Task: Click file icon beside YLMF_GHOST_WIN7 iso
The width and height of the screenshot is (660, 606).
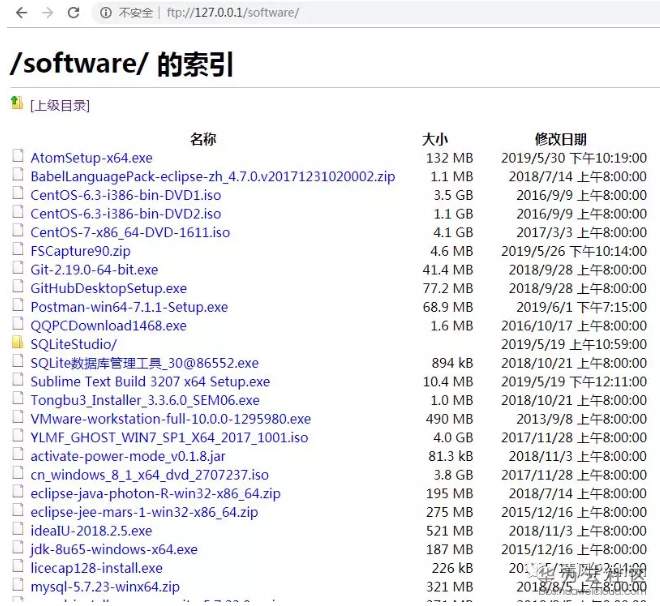Action: click(x=17, y=436)
